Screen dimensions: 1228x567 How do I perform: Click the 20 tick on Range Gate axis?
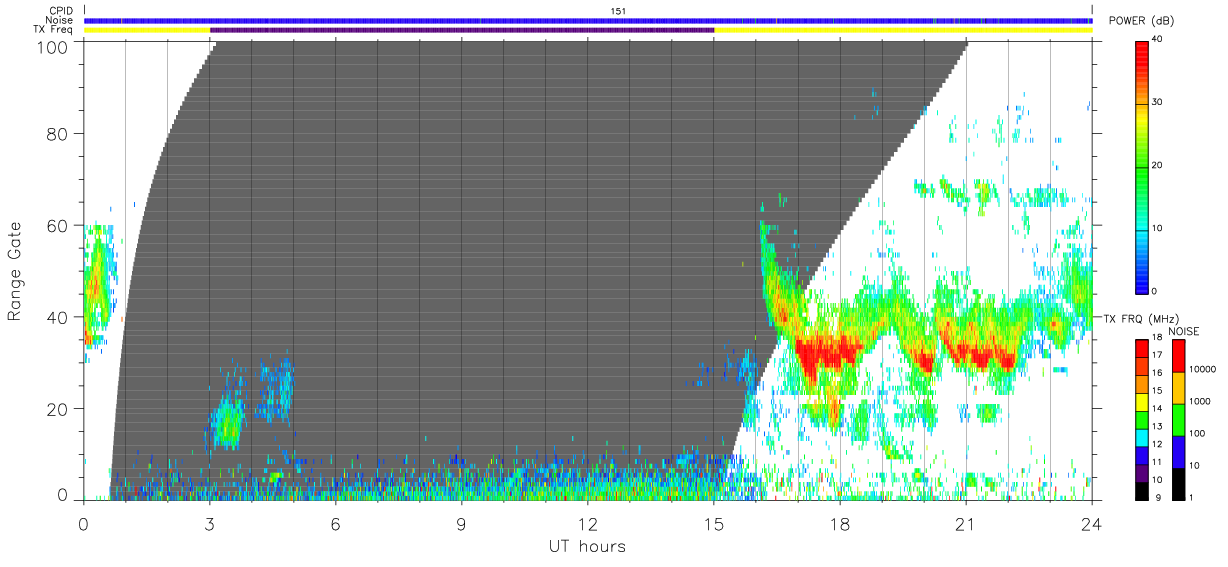pos(59,408)
